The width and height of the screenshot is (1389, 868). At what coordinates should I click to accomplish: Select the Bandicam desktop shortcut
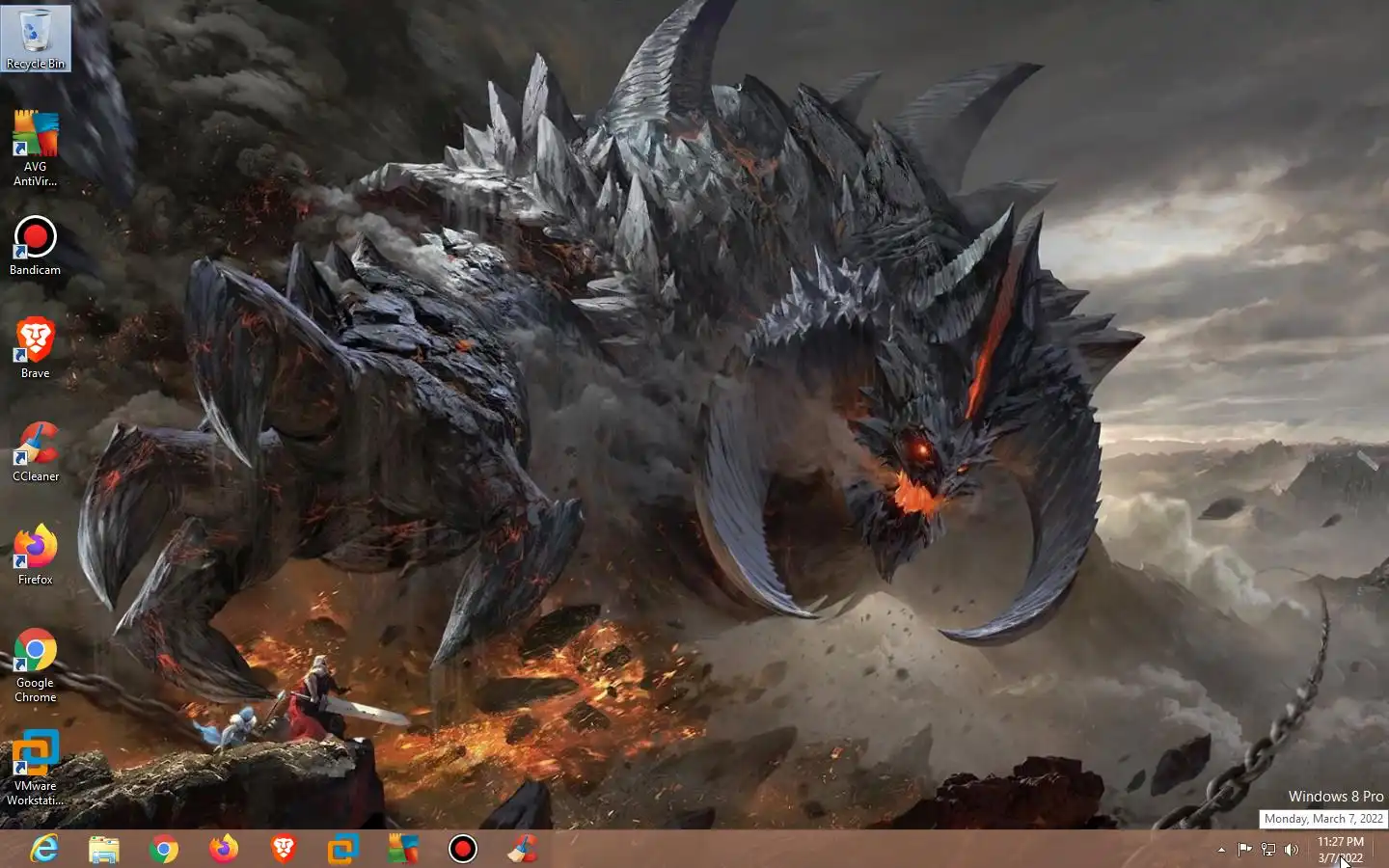point(36,245)
